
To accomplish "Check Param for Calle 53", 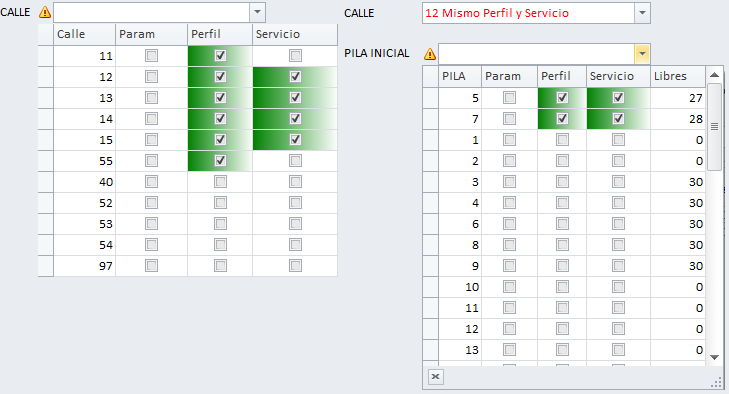I will 151,224.
